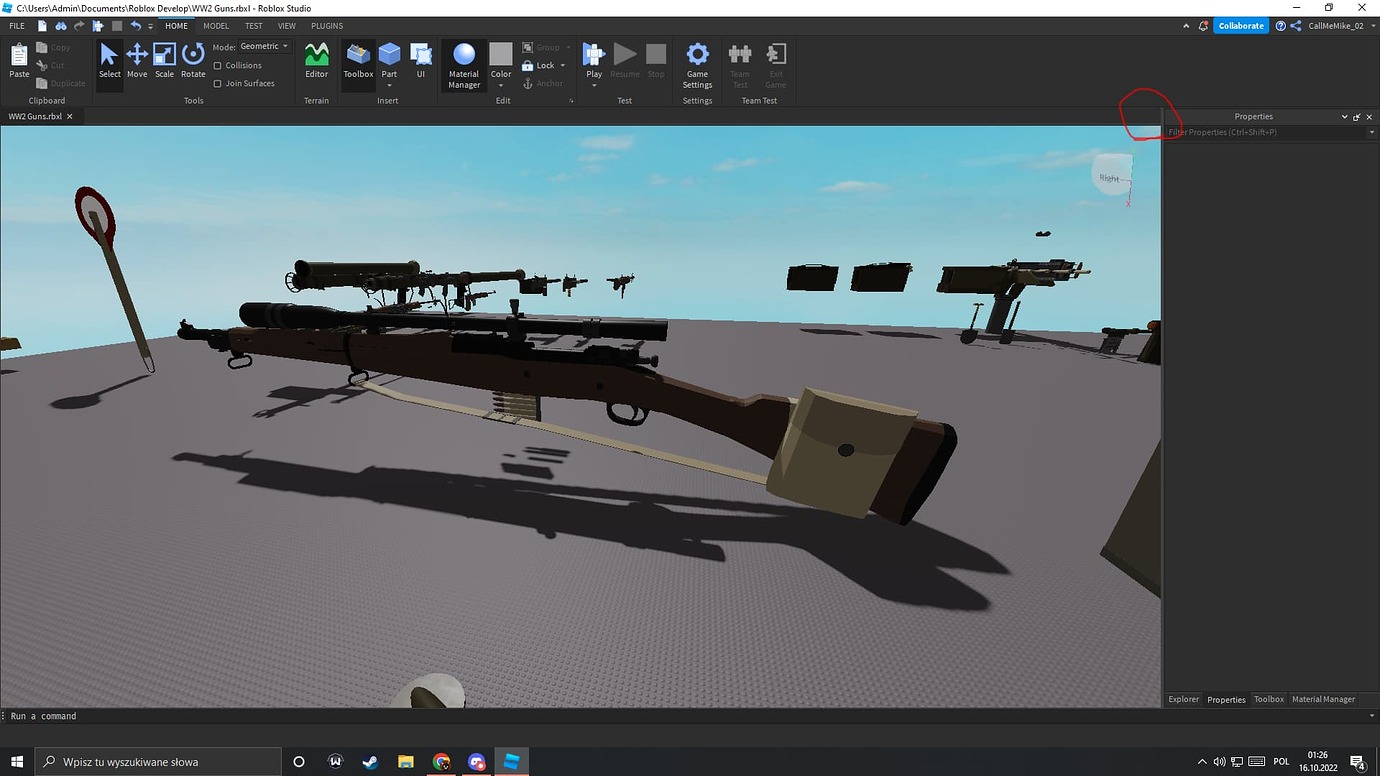Image resolution: width=1380 pixels, height=776 pixels.
Task: Launch the Material Manager
Action: pyautogui.click(x=464, y=66)
